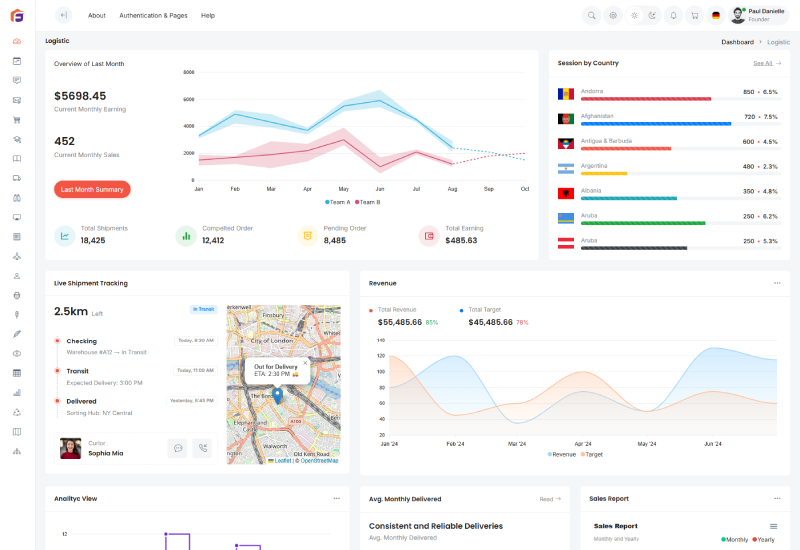Switch to dark mode with moon icon
This screenshot has height=550, width=800.
tap(652, 15)
